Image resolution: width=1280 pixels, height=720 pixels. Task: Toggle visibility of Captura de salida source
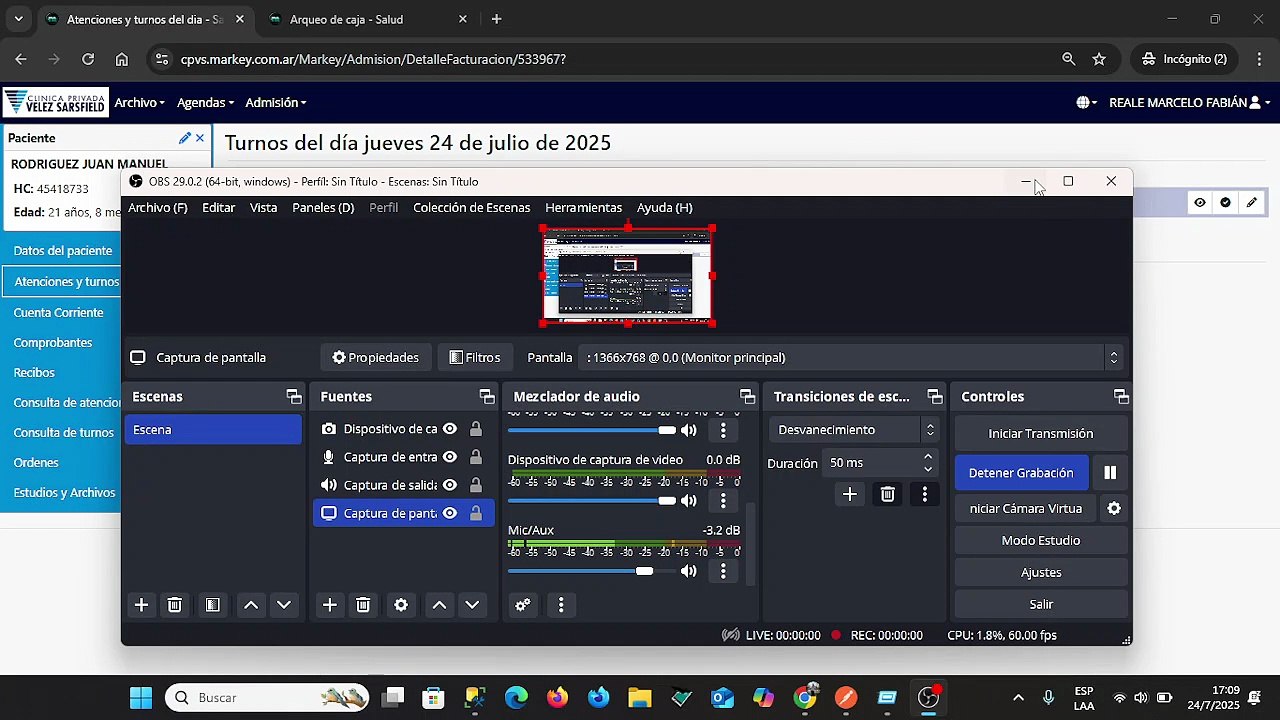coord(450,485)
